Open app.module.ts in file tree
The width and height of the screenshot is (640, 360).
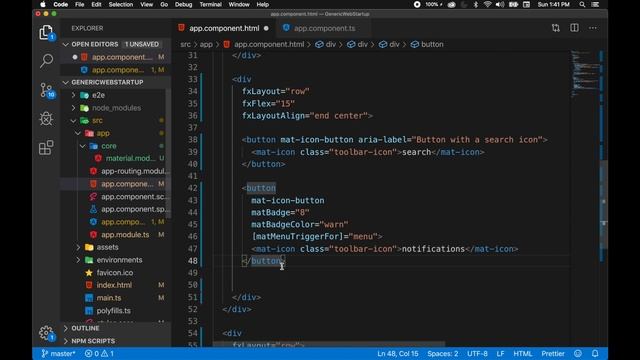[125, 235]
